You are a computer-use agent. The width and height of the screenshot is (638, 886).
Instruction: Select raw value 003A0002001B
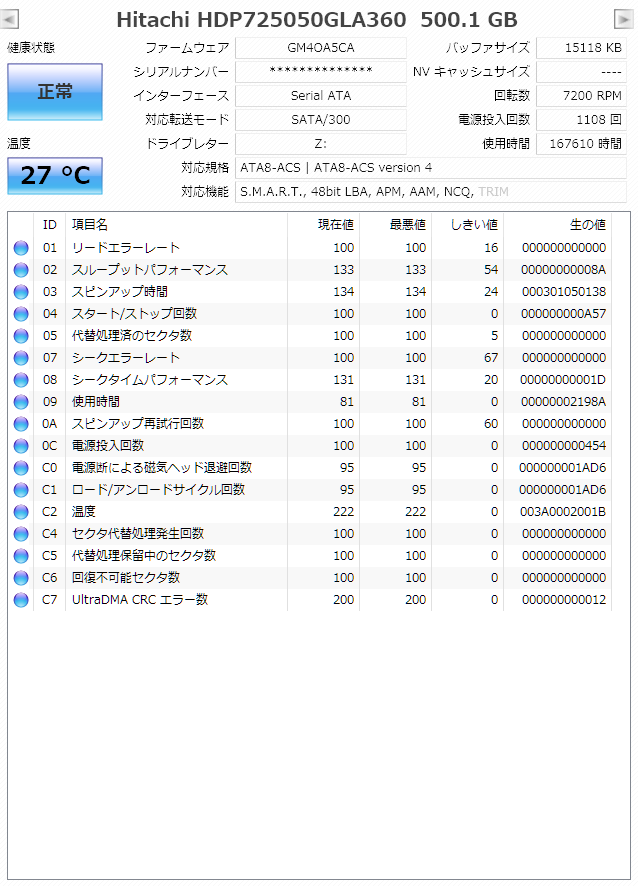pos(563,513)
